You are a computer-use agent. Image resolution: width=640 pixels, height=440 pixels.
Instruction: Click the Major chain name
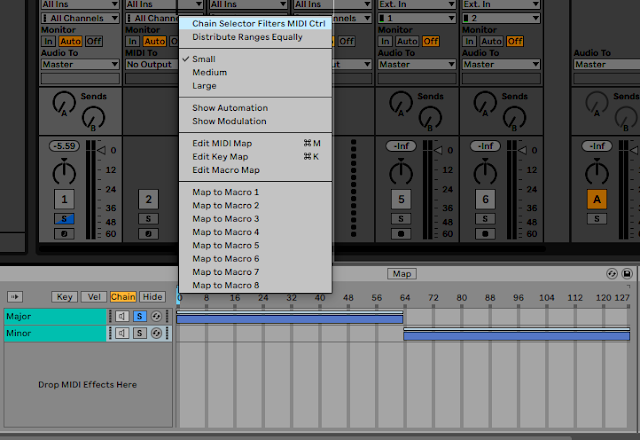coord(55,316)
